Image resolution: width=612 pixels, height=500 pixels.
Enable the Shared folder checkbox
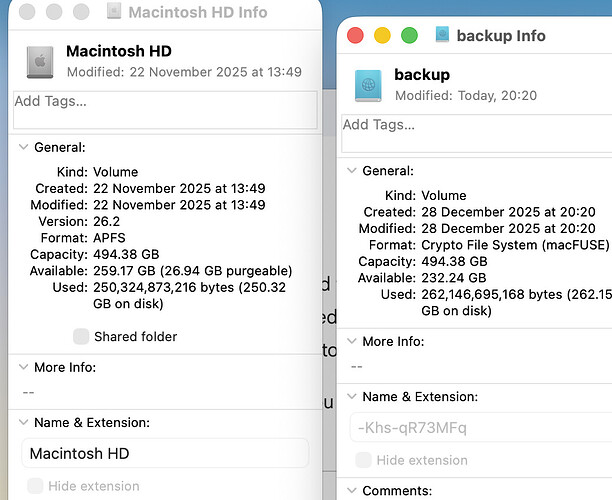click(81, 337)
